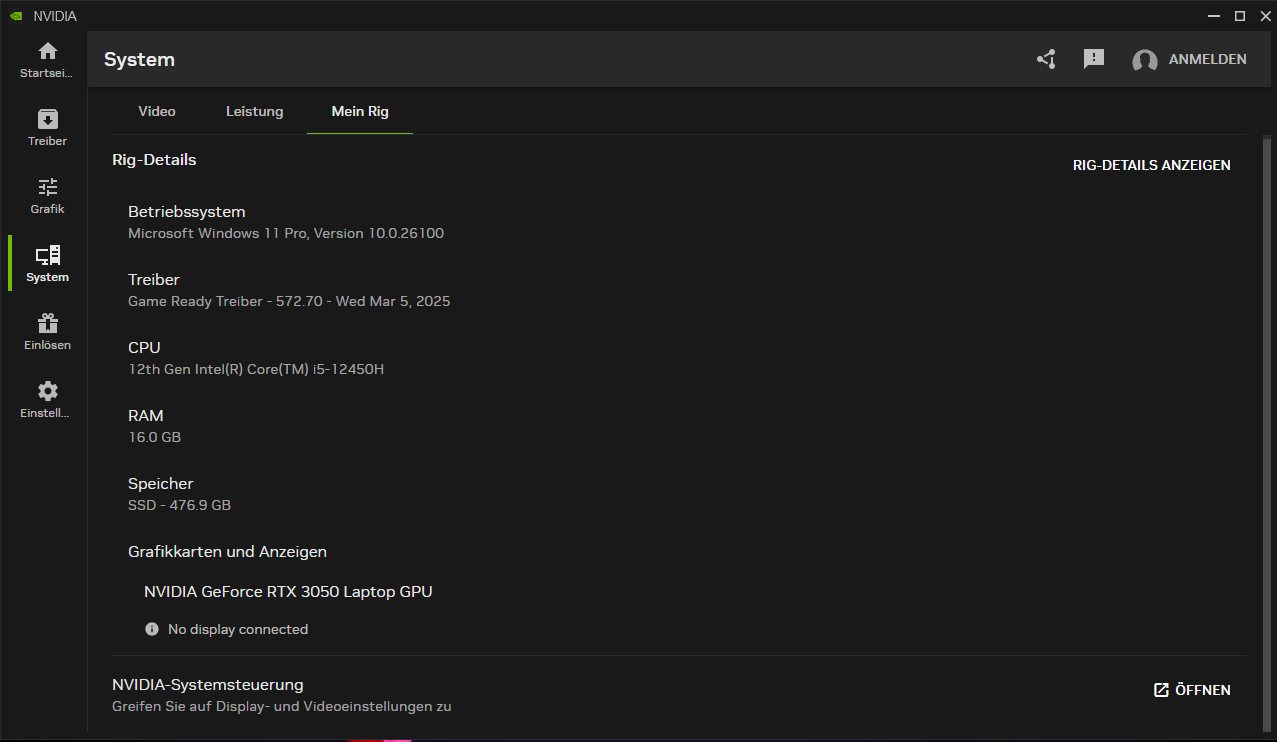Image resolution: width=1277 pixels, height=742 pixels.
Task: Click the CPU label
Action: coord(144,348)
